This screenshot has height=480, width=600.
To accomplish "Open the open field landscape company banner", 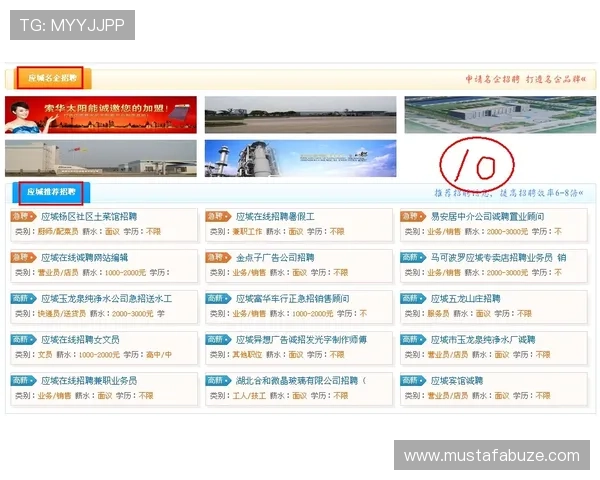I will coord(300,115).
